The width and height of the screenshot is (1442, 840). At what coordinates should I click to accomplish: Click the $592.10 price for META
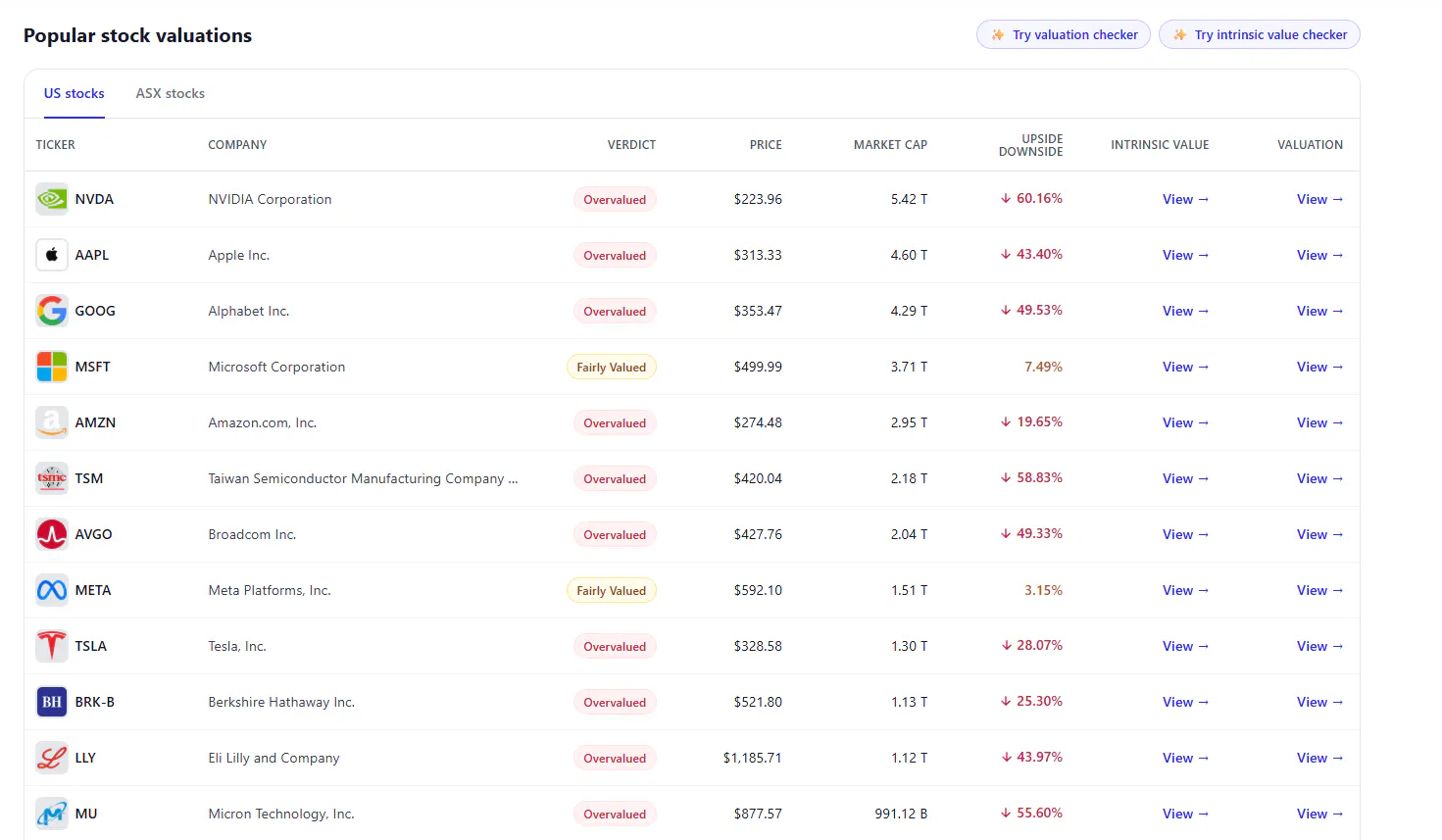tap(758, 590)
